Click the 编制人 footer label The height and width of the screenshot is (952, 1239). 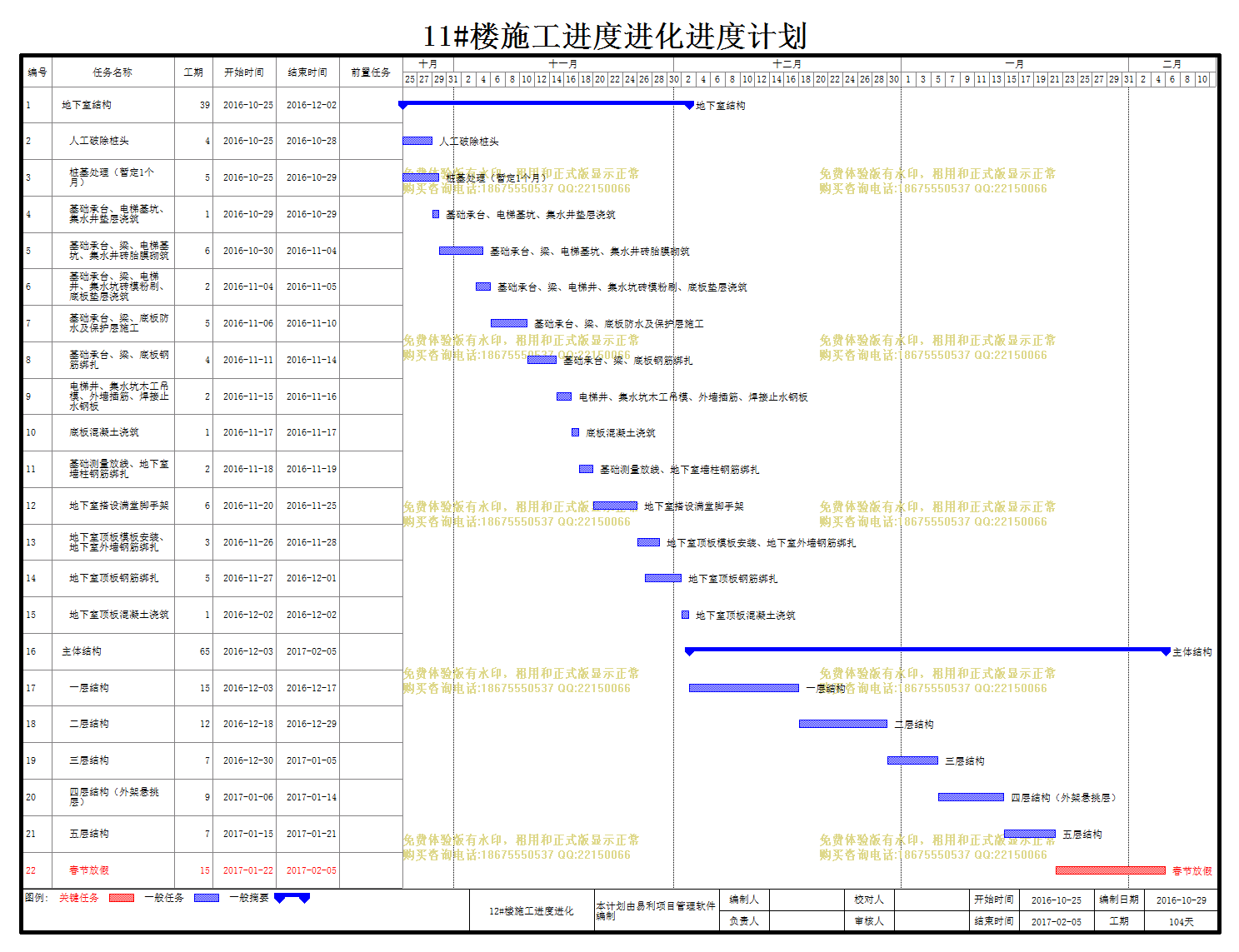coord(744,900)
